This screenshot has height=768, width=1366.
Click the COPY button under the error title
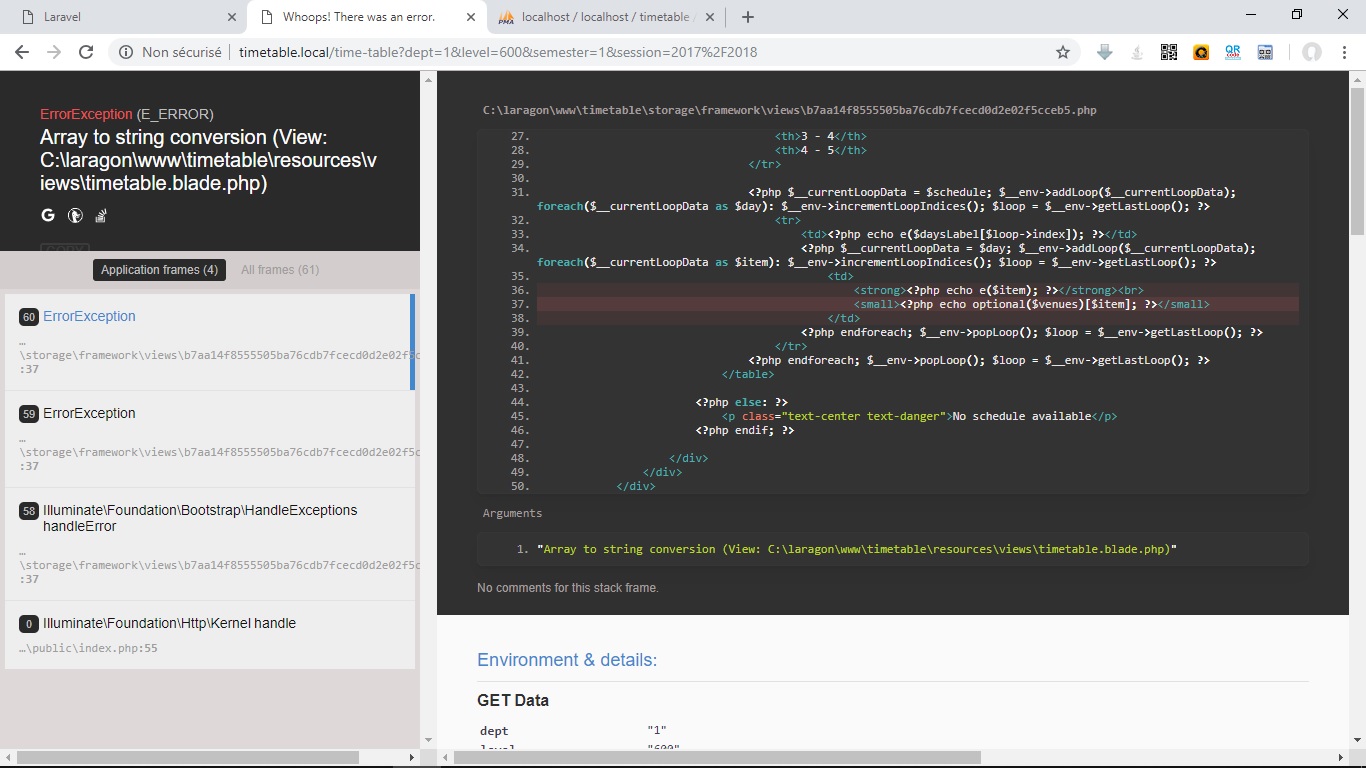pyautogui.click(x=64, y=249)
